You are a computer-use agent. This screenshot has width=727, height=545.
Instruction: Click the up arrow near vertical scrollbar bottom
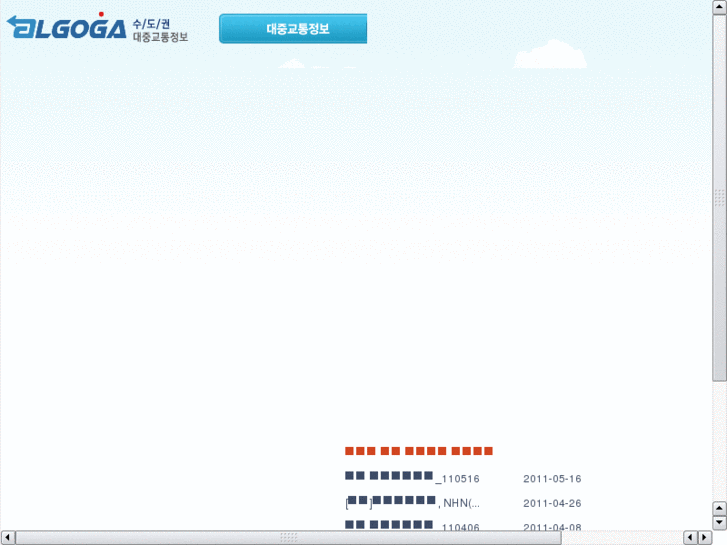coord(719,508)
